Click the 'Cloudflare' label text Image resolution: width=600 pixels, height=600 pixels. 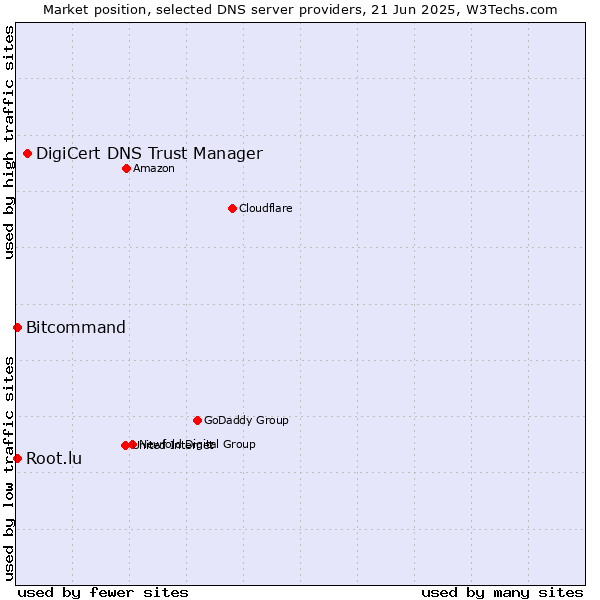coord(266,209)
